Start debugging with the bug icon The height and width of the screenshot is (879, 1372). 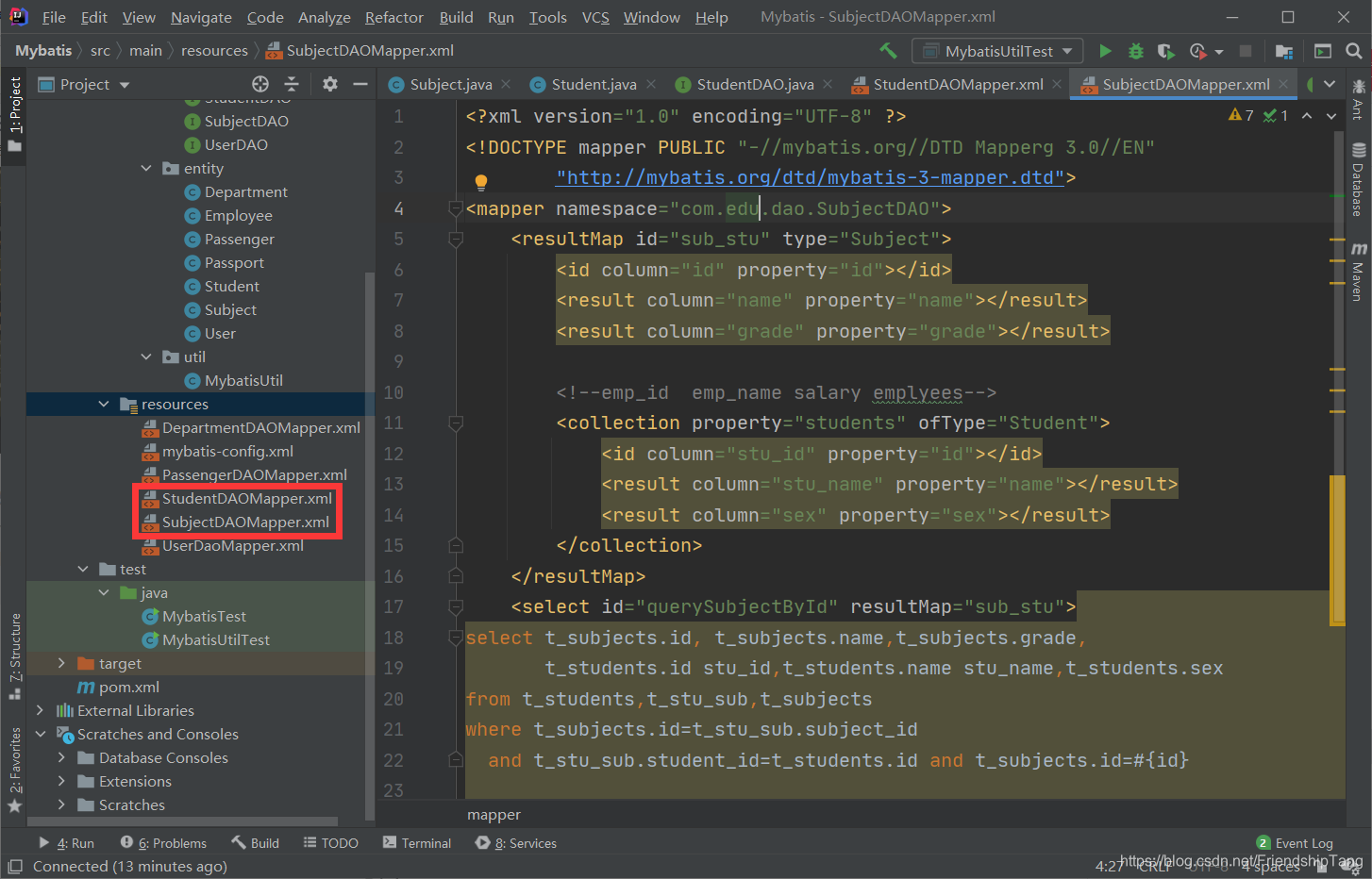click(x=1136, y=51)
